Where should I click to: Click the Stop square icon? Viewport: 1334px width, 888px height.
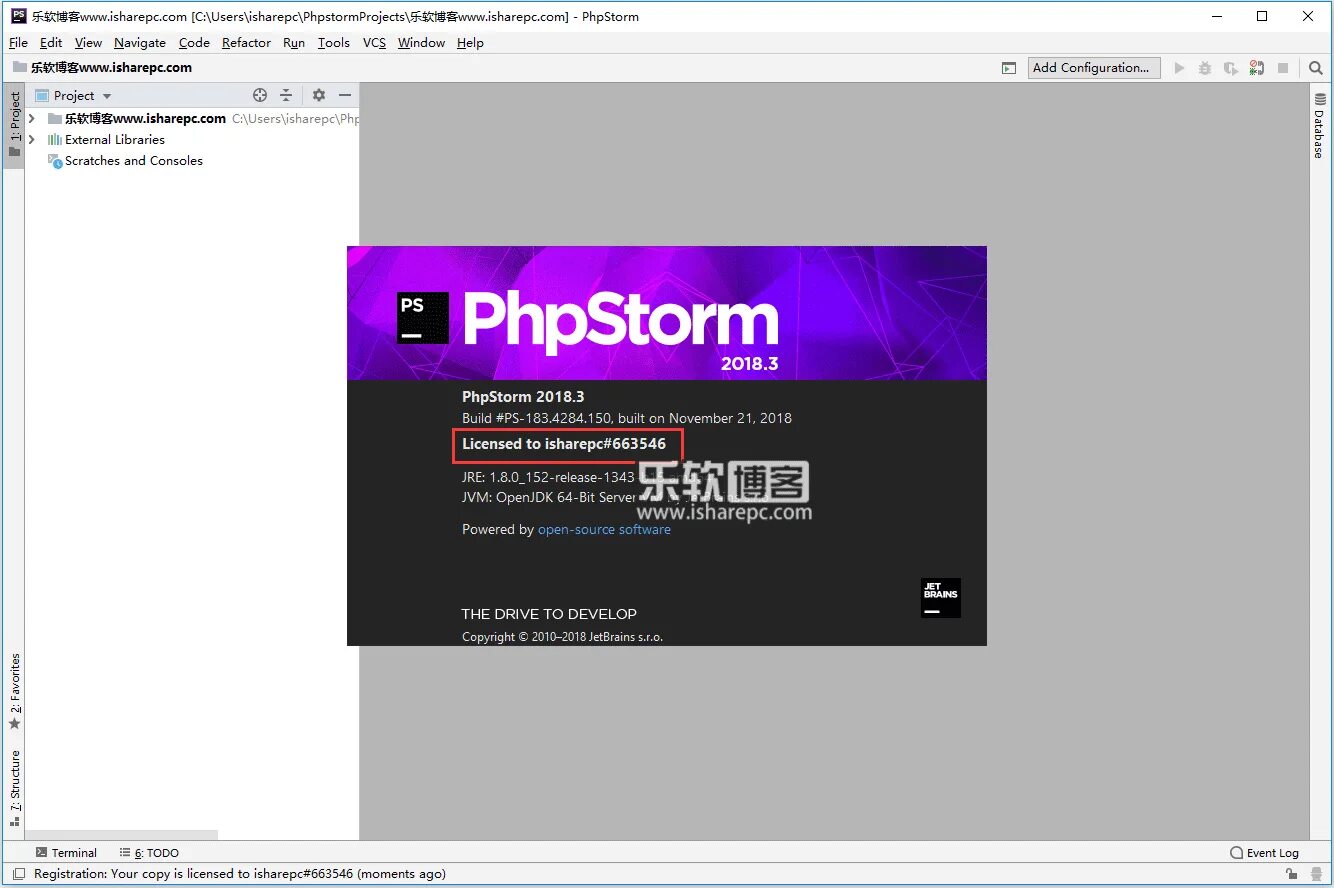coord(1283,68)
